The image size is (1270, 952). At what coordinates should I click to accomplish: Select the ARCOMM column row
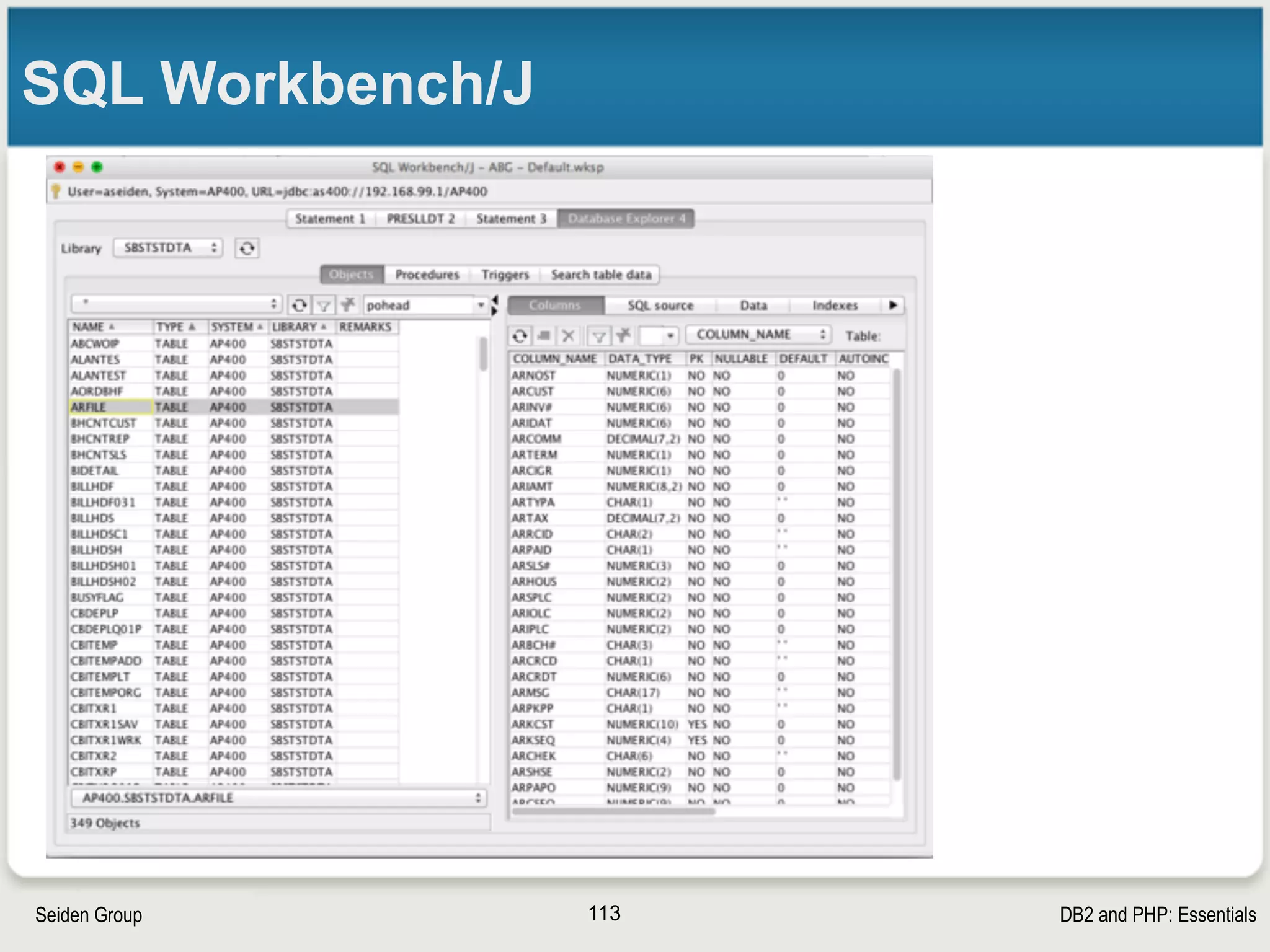pyautogui.click(x=700, y=439)
